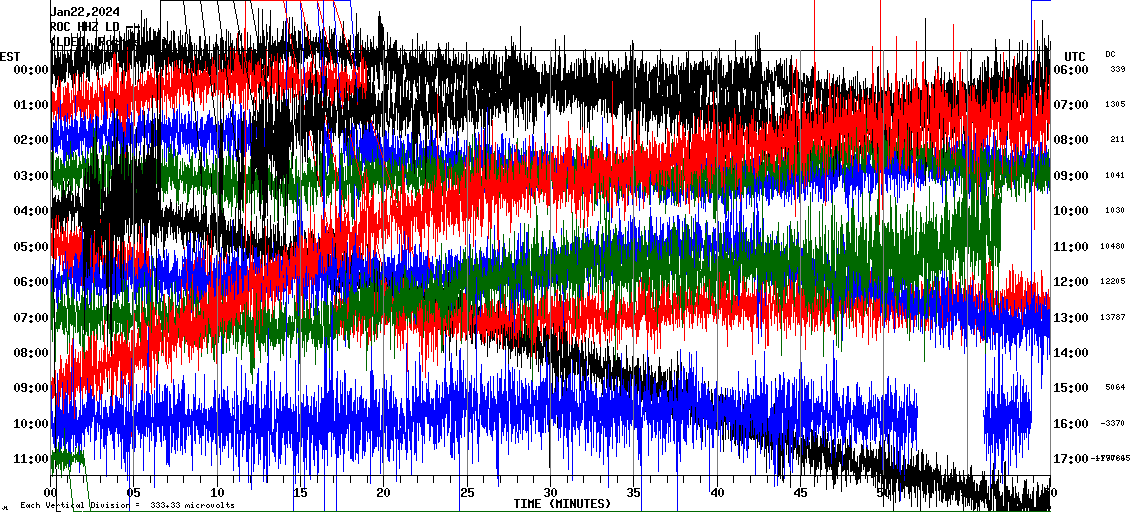The height and width of the screenshot is (519, 1130).
Task: Select the 11:00 EST row label
Action: click(x=31, y=459)
